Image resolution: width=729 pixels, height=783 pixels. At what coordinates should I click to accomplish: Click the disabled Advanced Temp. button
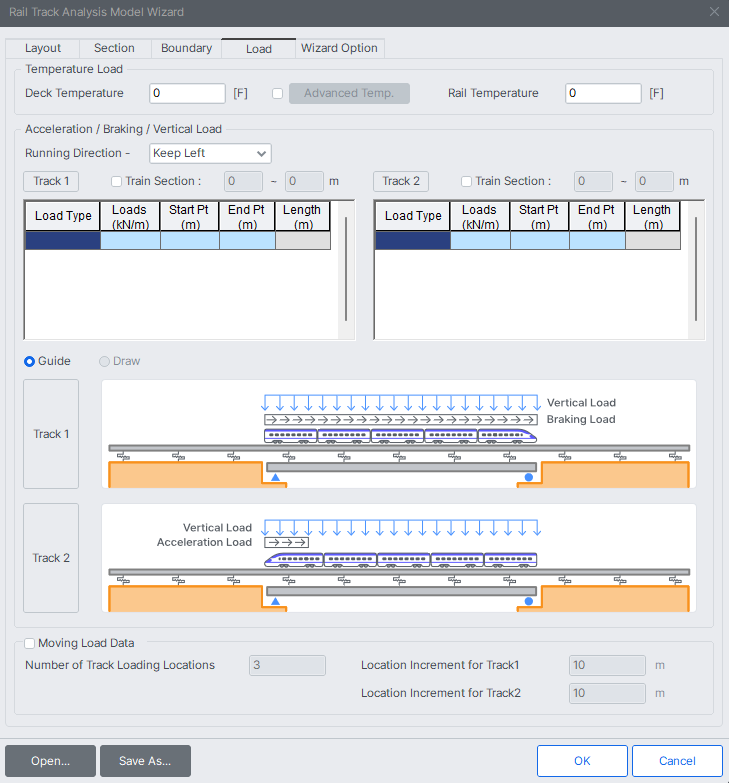[x=349, y=93]
